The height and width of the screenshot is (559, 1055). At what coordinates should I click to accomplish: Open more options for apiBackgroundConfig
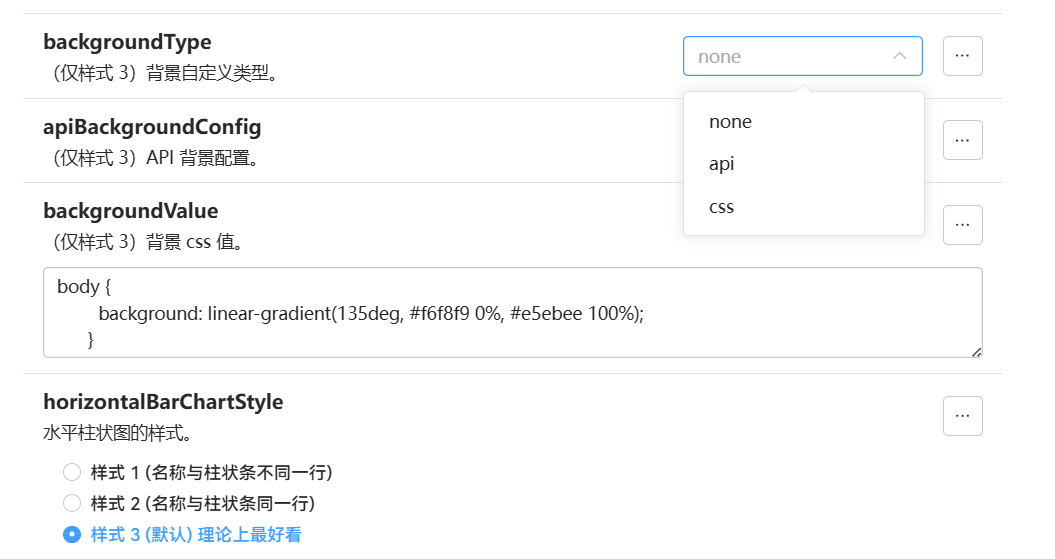pos(962,140)
